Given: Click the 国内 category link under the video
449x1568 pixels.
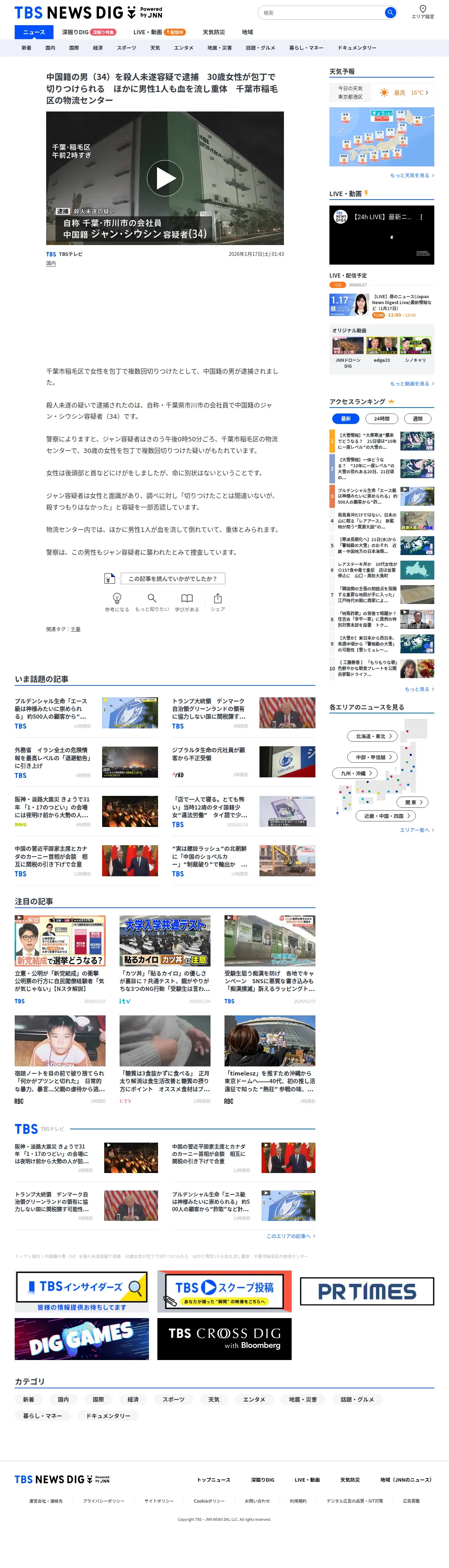Looking at the screenshot, I should [51, 264].
